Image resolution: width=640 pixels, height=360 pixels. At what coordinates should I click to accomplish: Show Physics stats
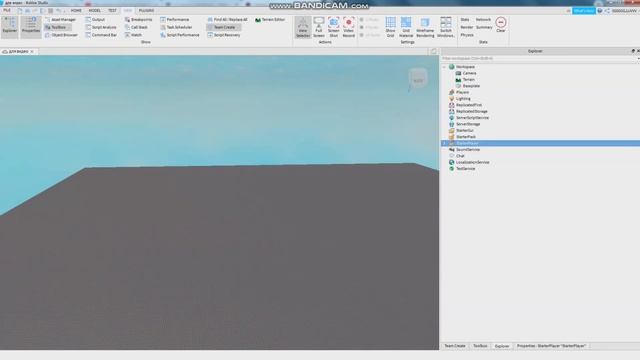(467, 35)
